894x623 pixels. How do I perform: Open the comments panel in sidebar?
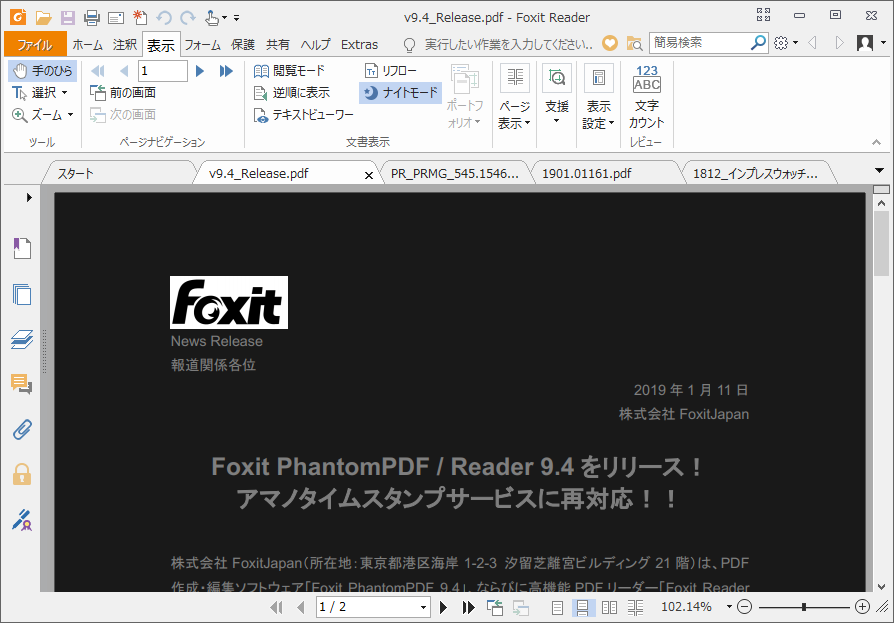click(x=22, y=384)
